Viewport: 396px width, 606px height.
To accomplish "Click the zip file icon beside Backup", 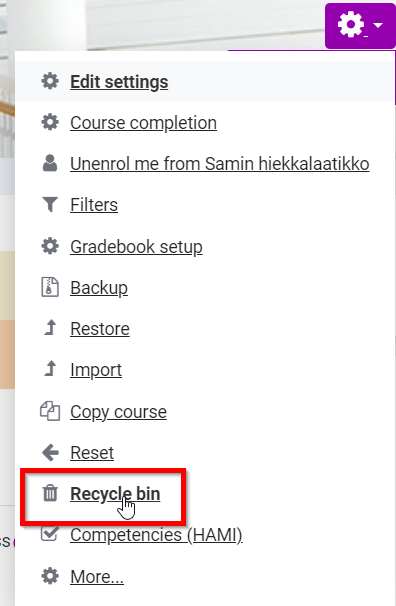I will tap(50, 287).
